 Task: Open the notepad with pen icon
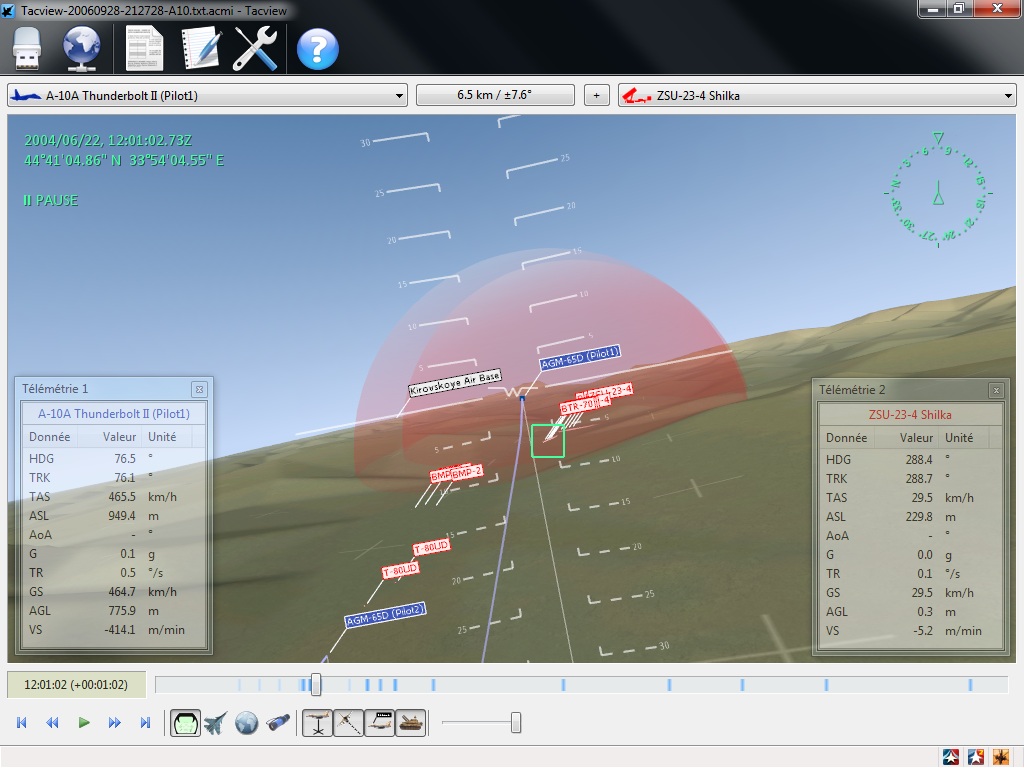200,48
